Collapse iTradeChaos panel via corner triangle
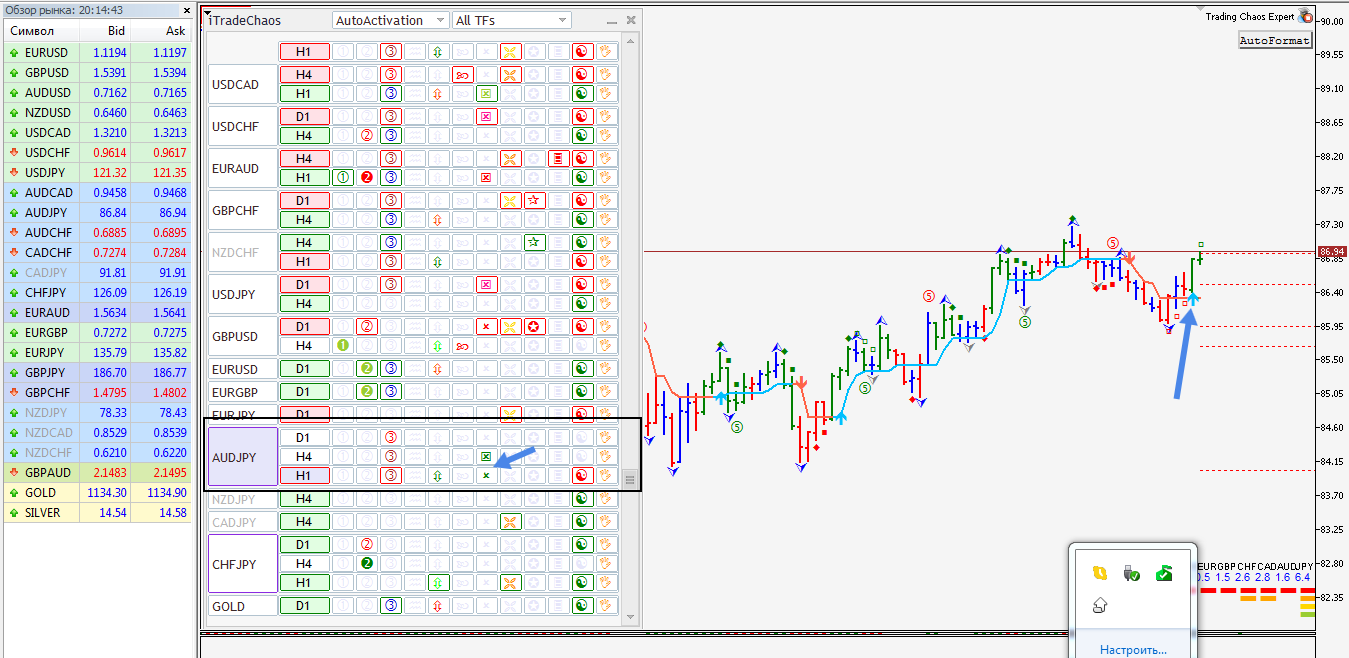Screen dimensions: 1349x658 (x=208, y=14)
